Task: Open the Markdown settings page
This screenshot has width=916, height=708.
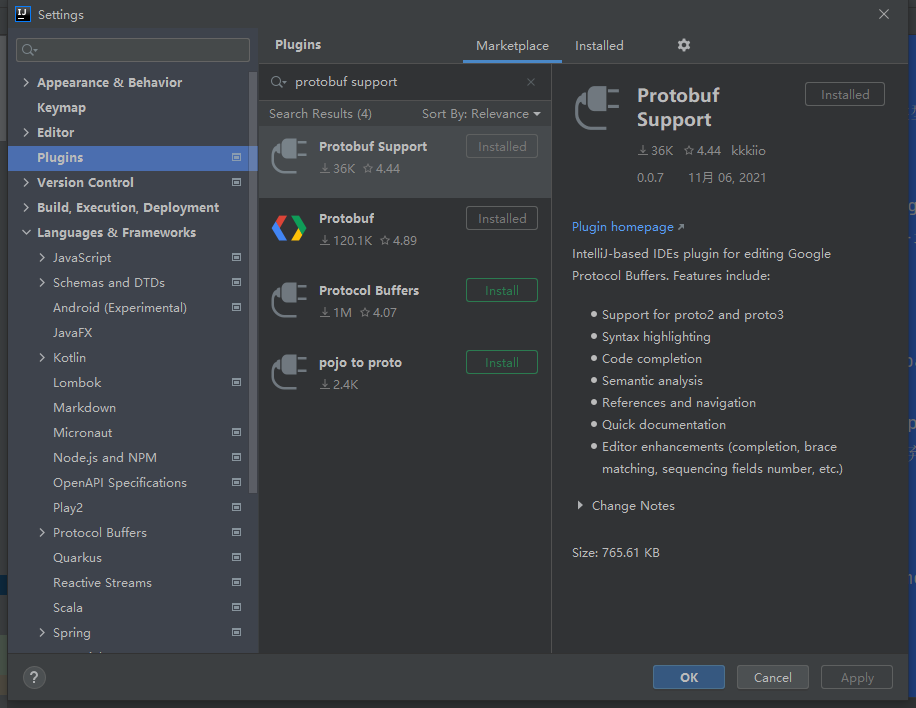Action: point(84,407)
